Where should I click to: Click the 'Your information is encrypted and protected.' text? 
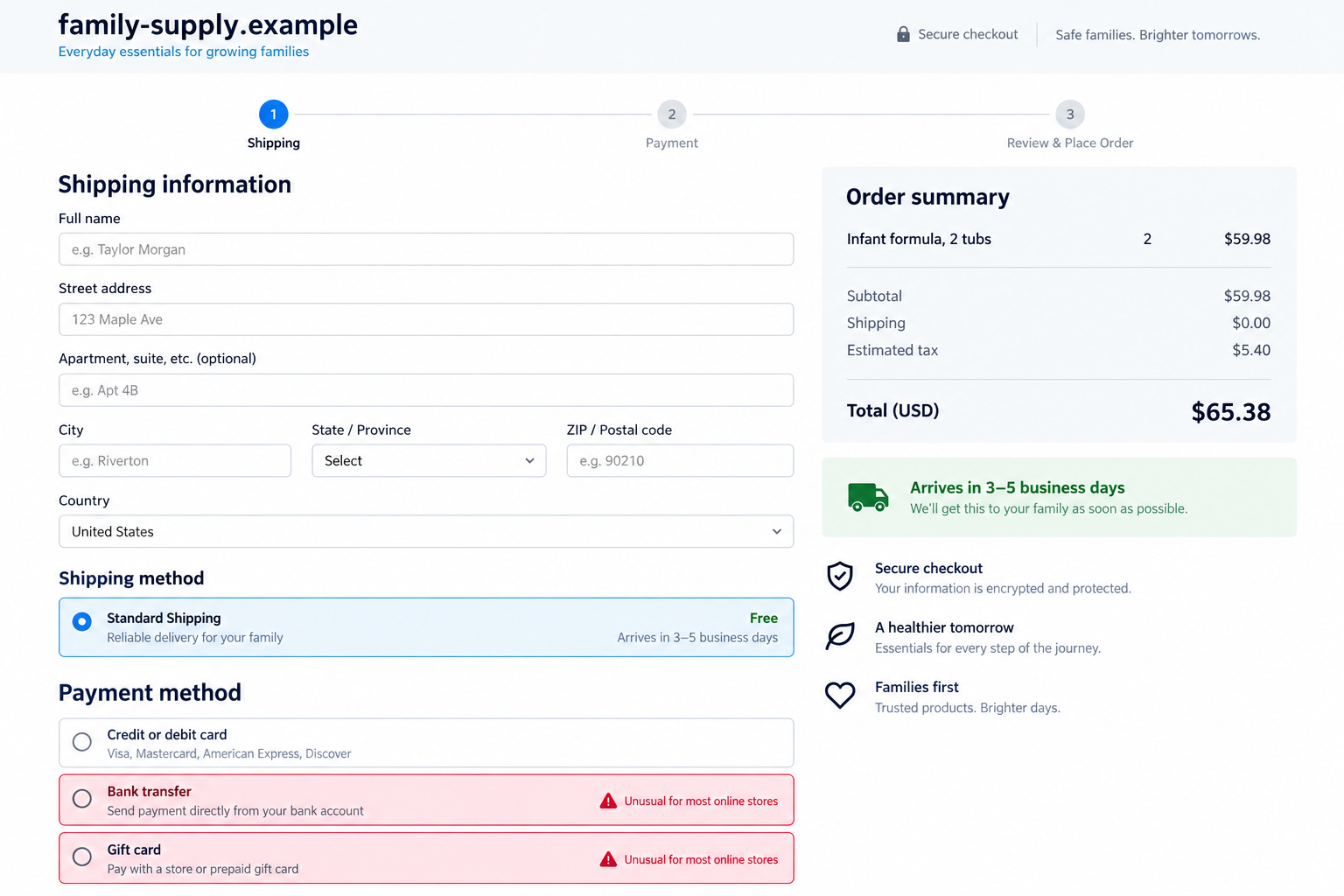point(1003,588)
